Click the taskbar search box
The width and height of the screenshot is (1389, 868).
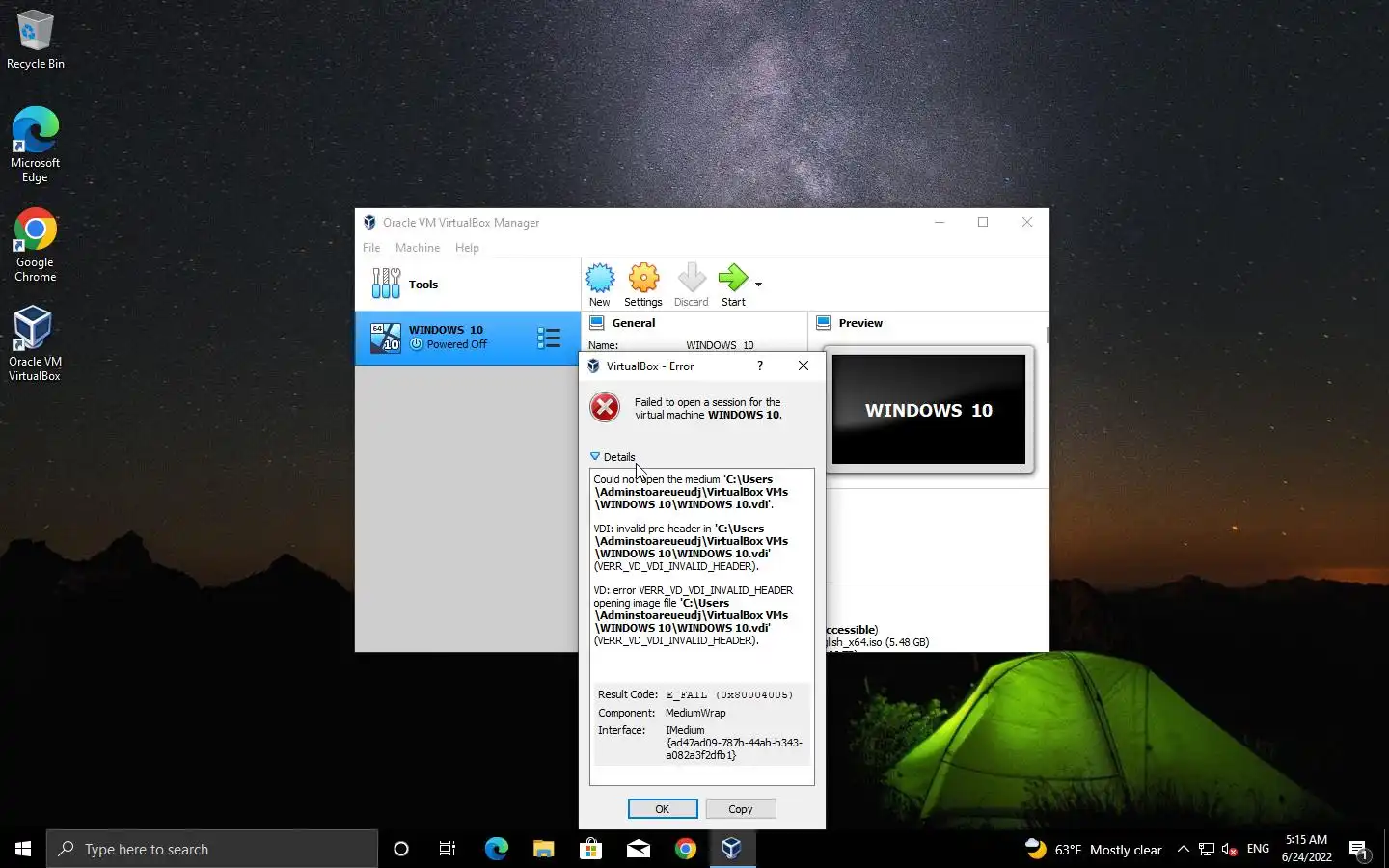tap(212, 849)
